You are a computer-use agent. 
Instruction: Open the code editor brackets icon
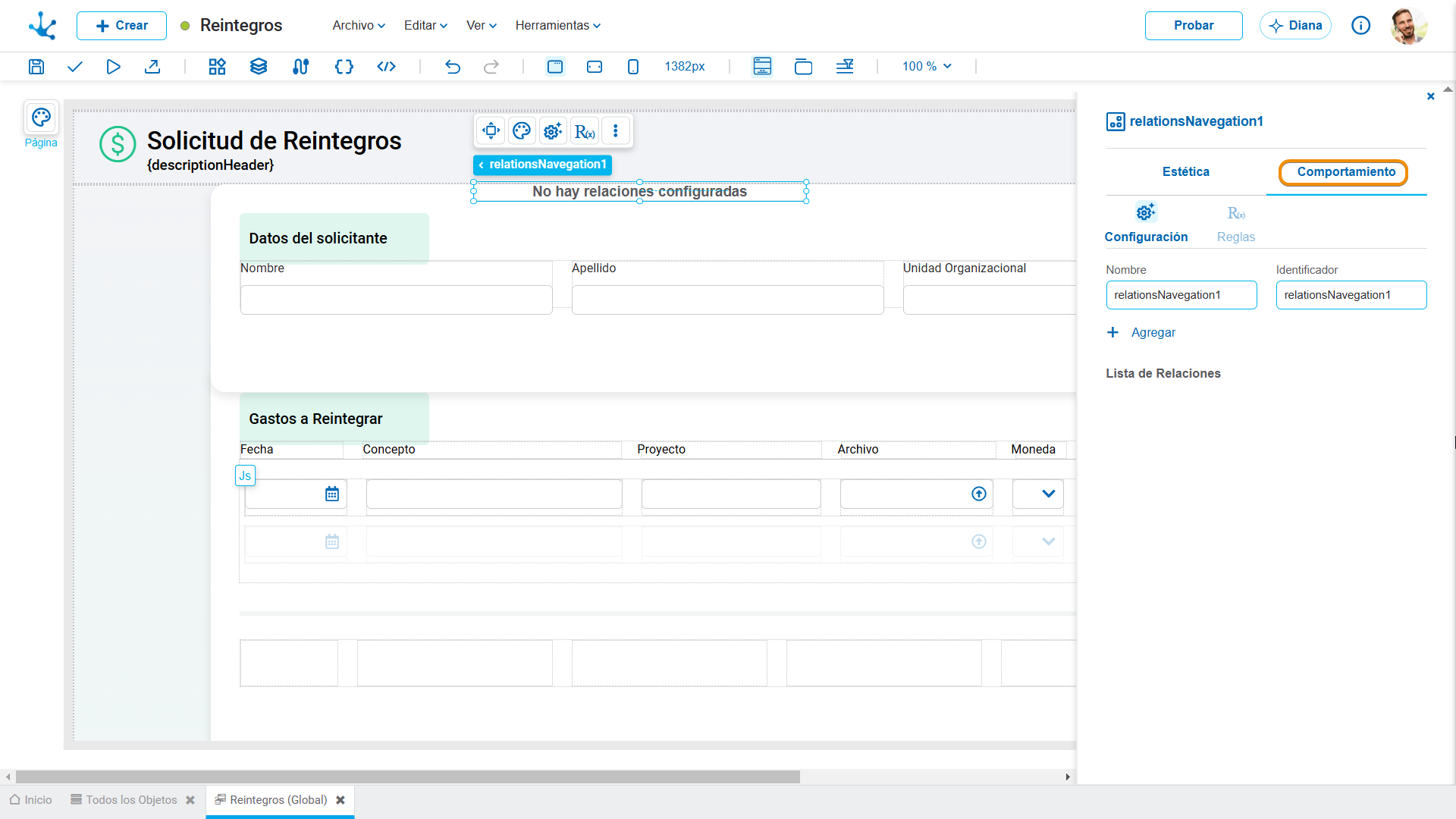[x=344, y=67]
